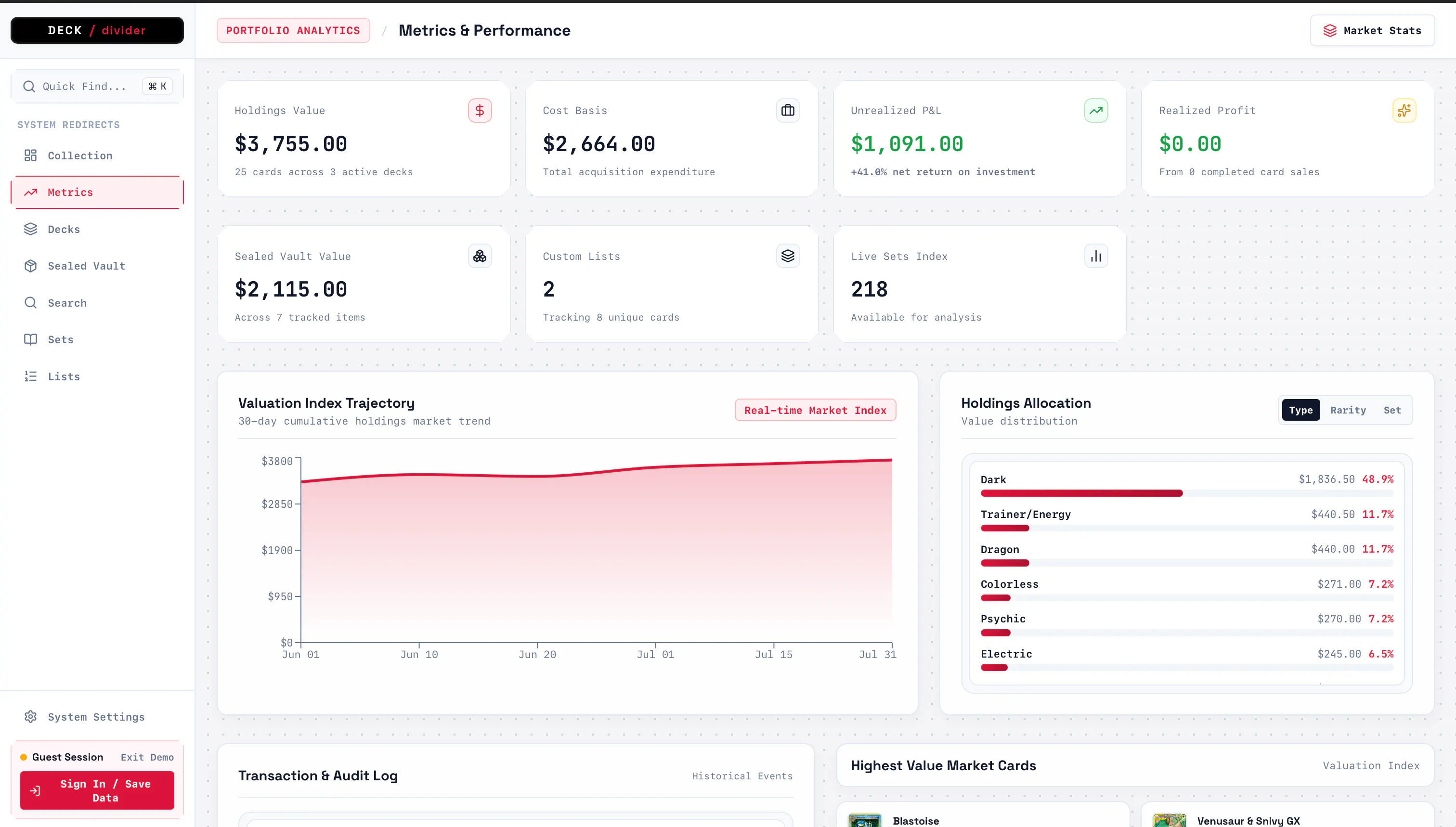Click the bar chart icon on Live Sets Index
The height and width of the screenshot is (827, 1456).
click(1096, 256)
